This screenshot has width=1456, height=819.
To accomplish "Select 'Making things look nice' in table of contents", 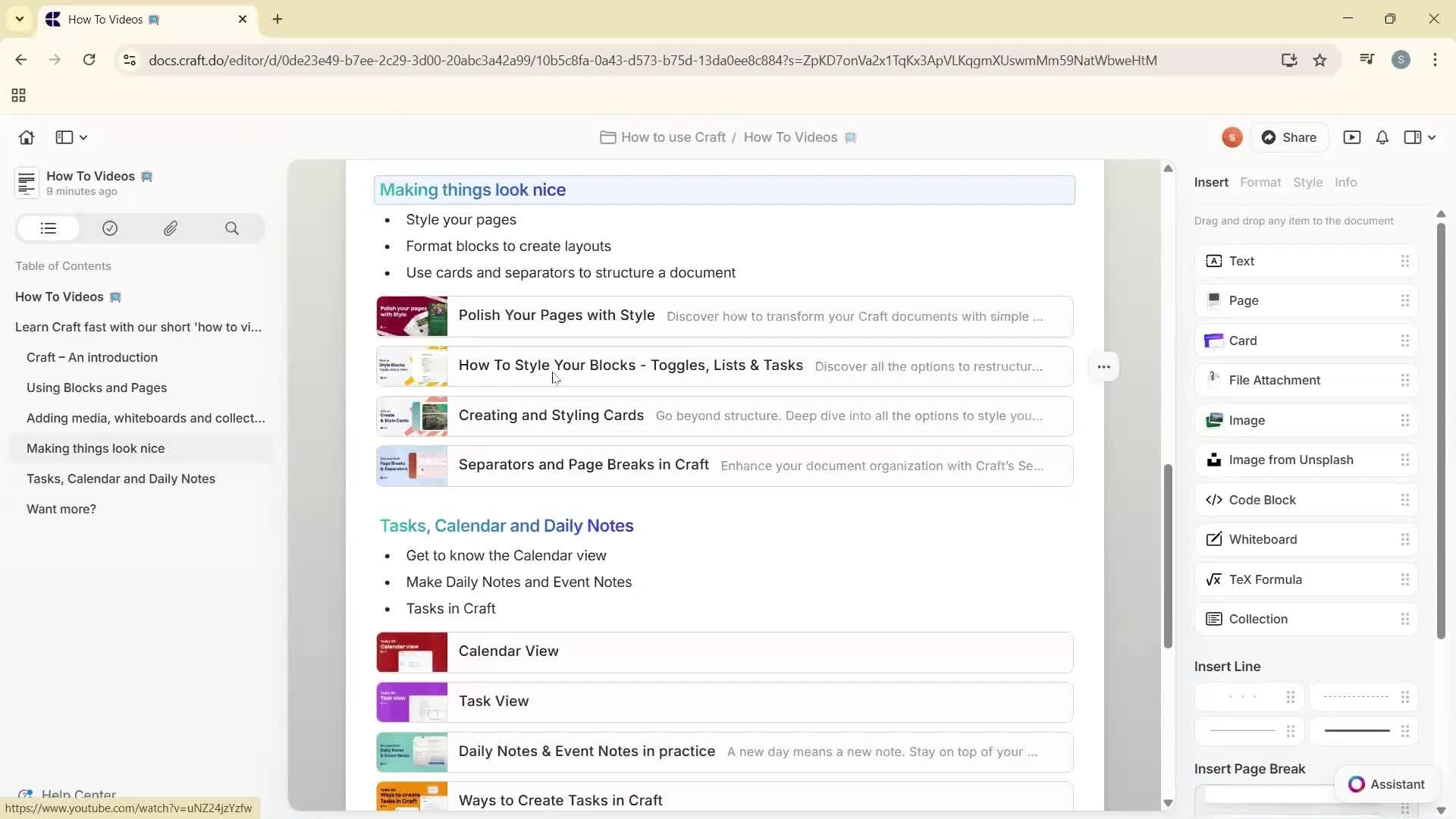I will click(x=96, y=448).
